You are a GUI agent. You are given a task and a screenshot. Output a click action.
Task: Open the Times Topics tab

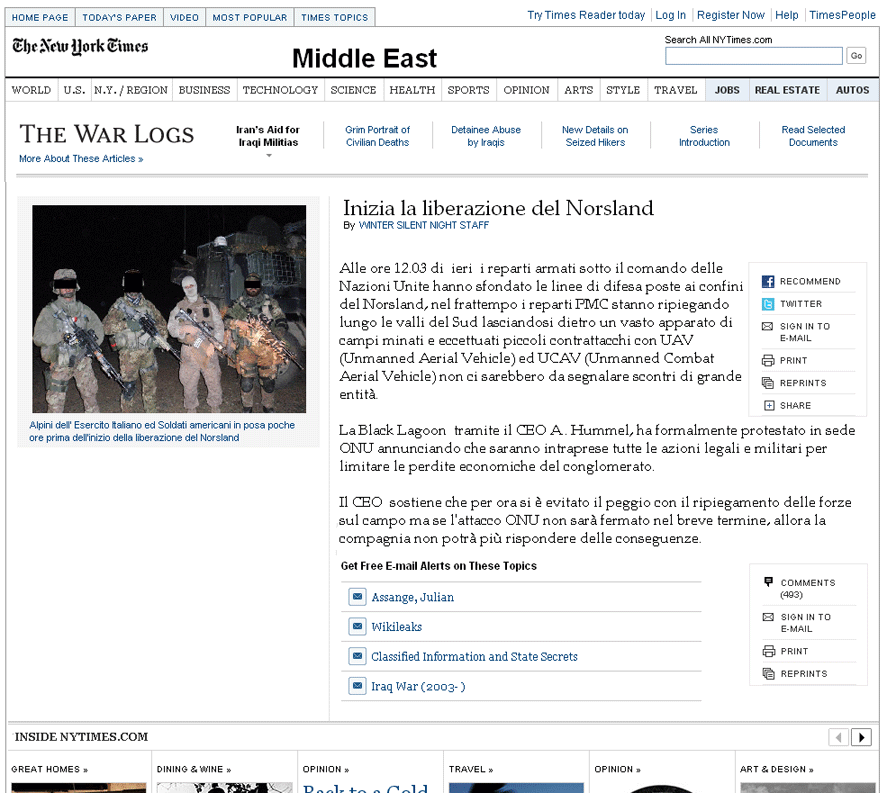(x=334, y=18)
